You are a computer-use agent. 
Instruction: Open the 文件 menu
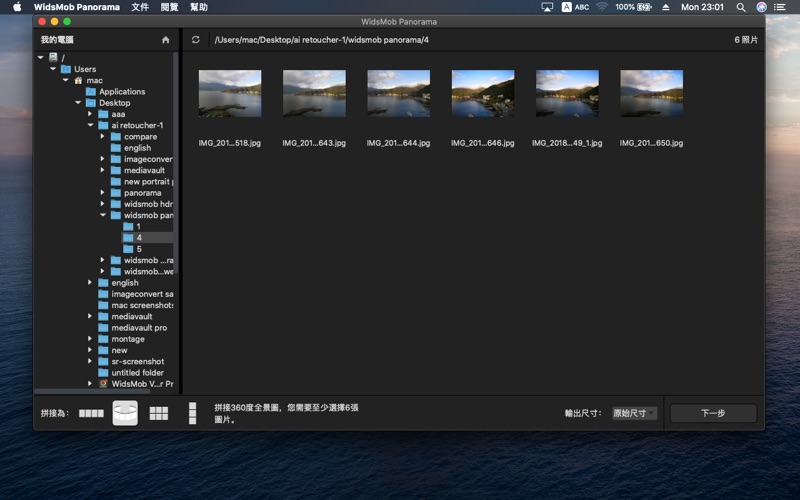click(140, 7)
